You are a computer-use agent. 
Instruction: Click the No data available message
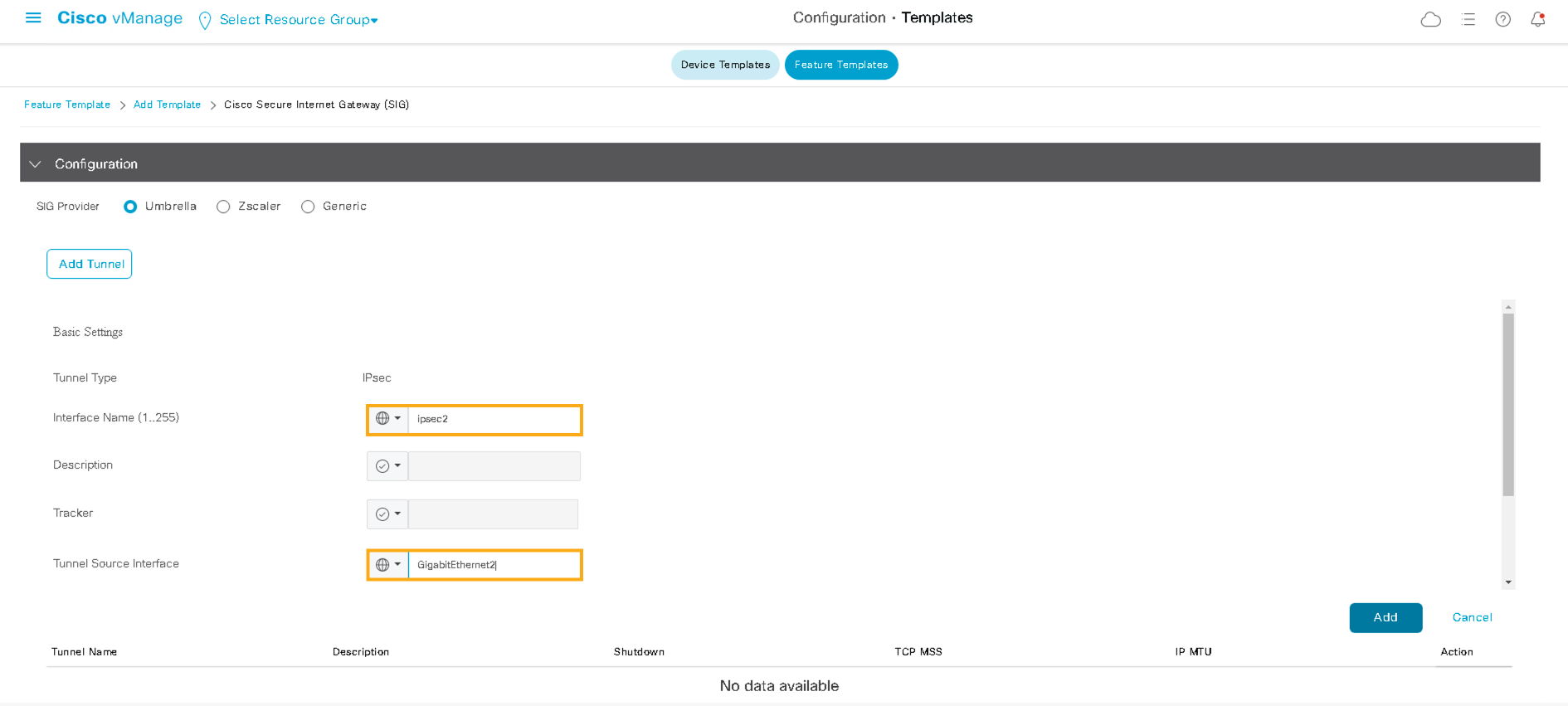click(779, 686)
